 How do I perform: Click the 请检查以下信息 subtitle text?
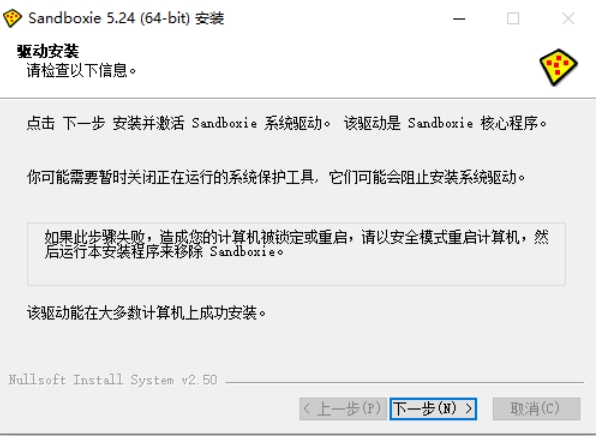coord(81,70)
